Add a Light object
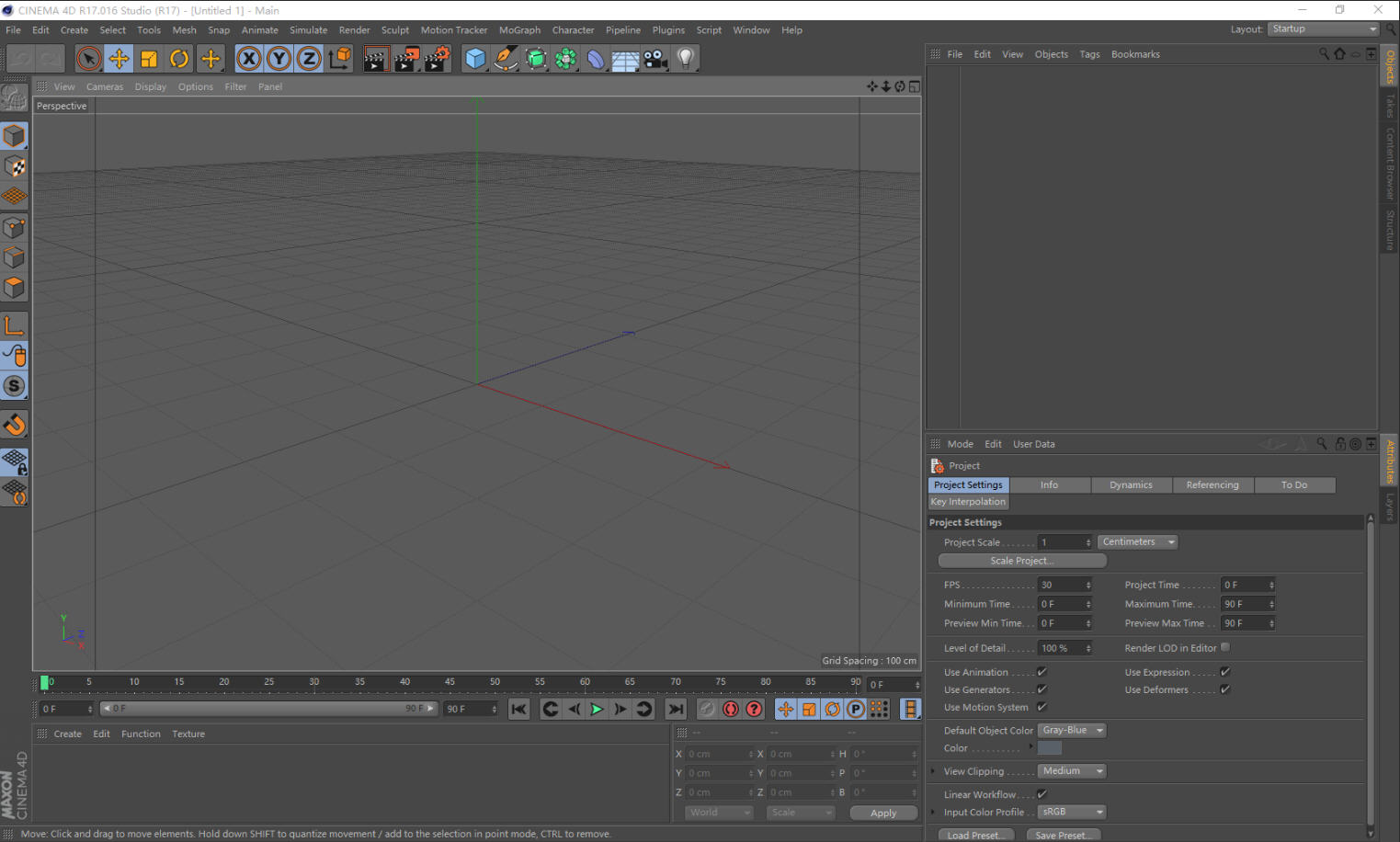The width and height of the screenshot is (1400, 842). 686,59
